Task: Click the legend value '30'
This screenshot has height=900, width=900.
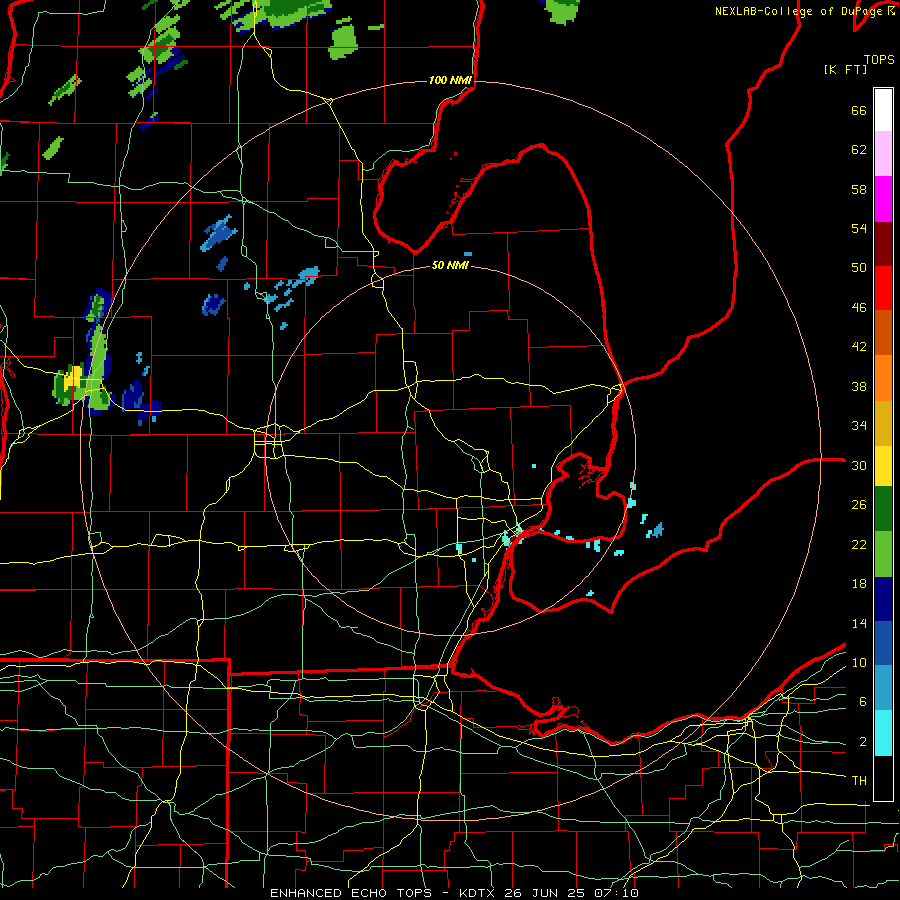Action: point(859,465)
